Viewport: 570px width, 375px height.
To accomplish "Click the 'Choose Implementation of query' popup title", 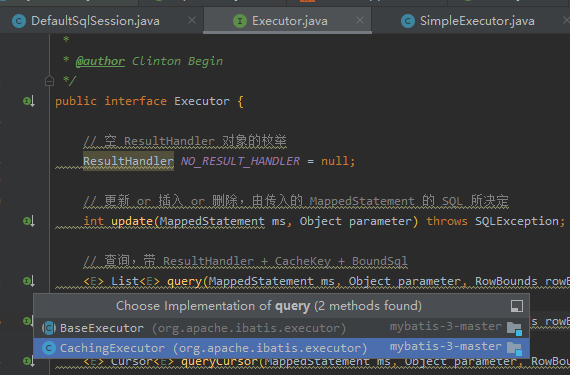I will 269,306.
